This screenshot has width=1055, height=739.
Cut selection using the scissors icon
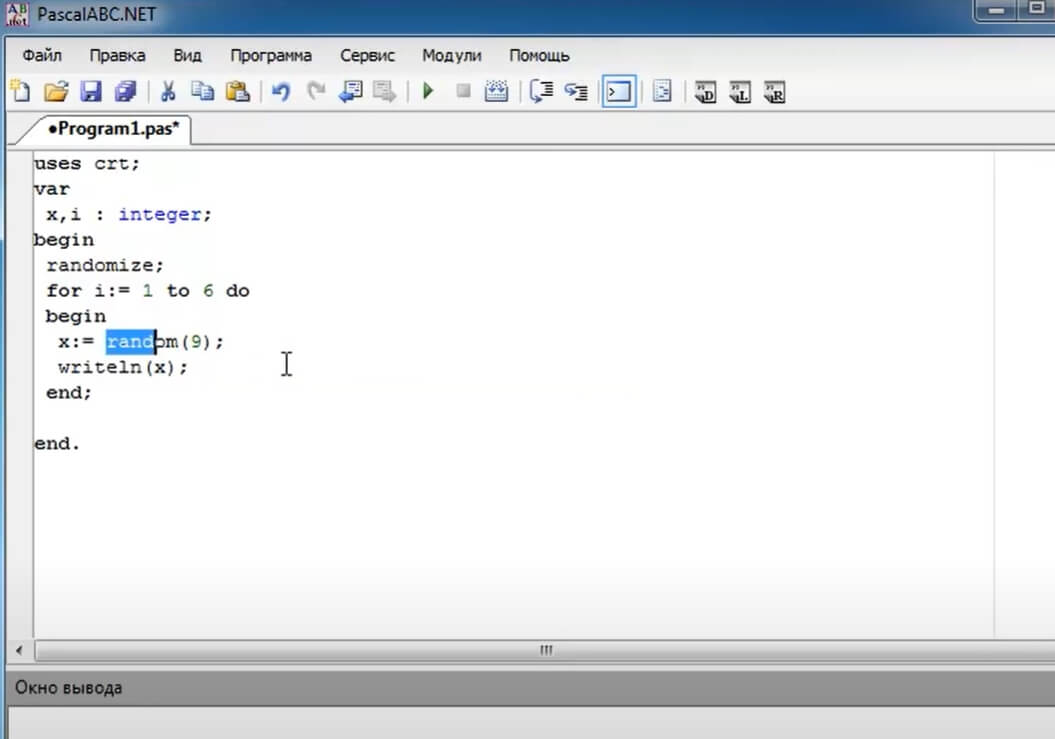pyautogui.click(x=168, y=92)
